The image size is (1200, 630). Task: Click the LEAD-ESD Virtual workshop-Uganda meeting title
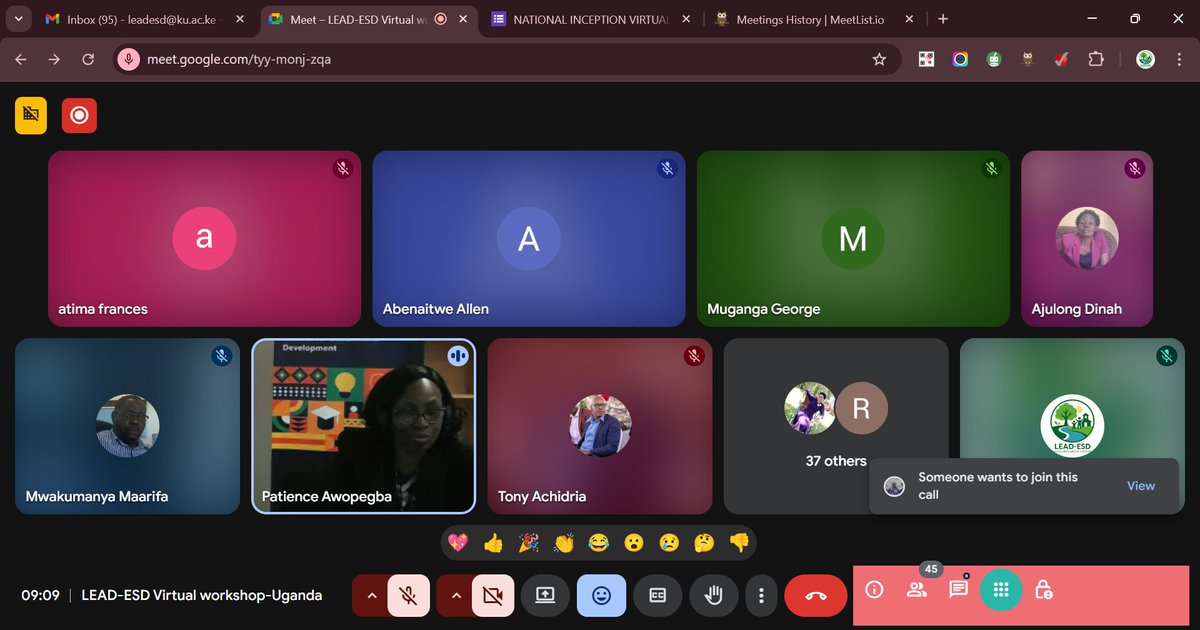click(x=202, y=595)
